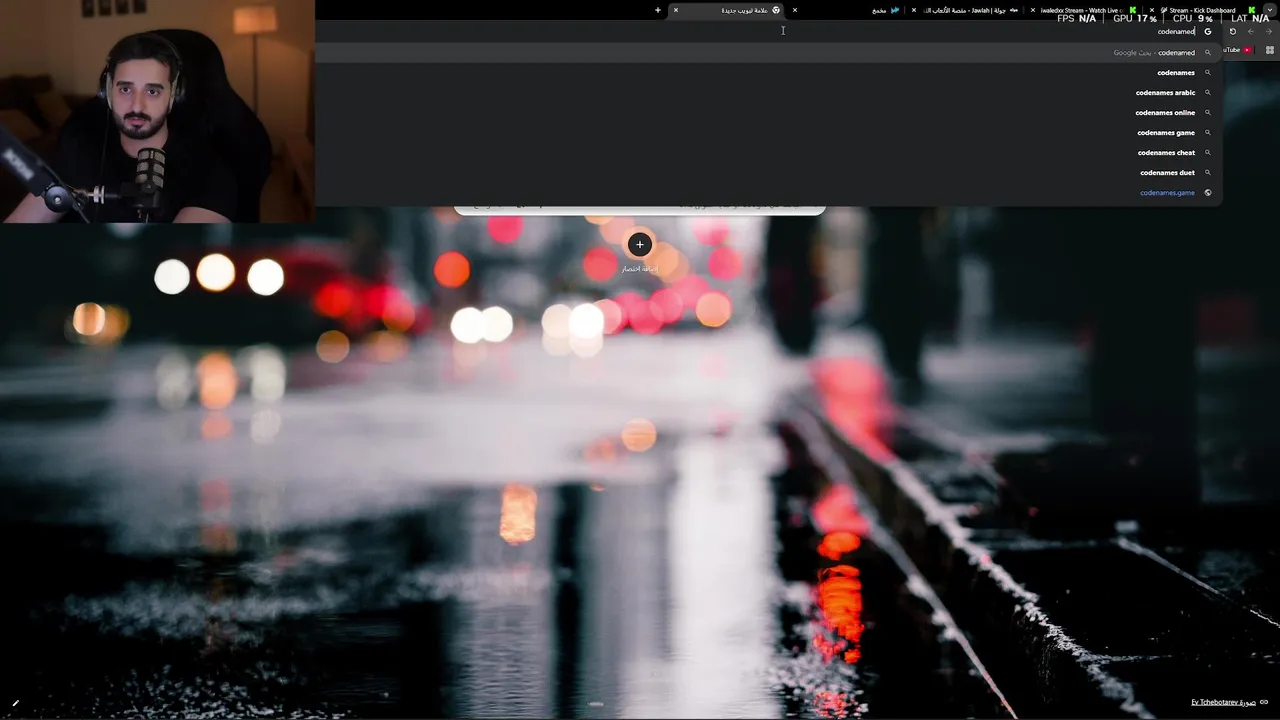The height and width of the screenshot is (720, 1280).
Task: Choose the 'codenames cheat' suggestion
Action: point(768,152)
